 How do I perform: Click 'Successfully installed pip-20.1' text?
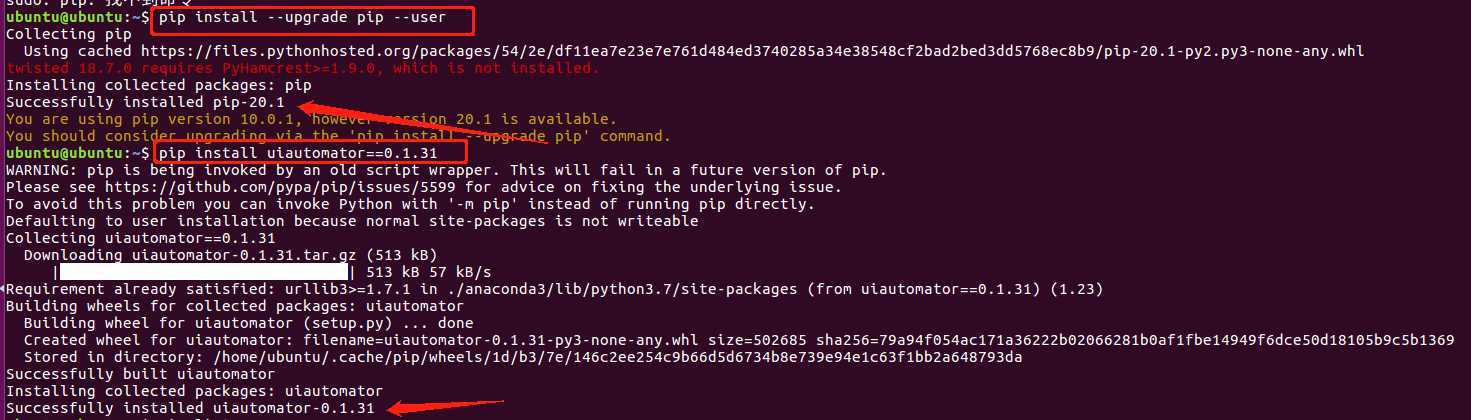pyautogui.click(x=146, y=102)
